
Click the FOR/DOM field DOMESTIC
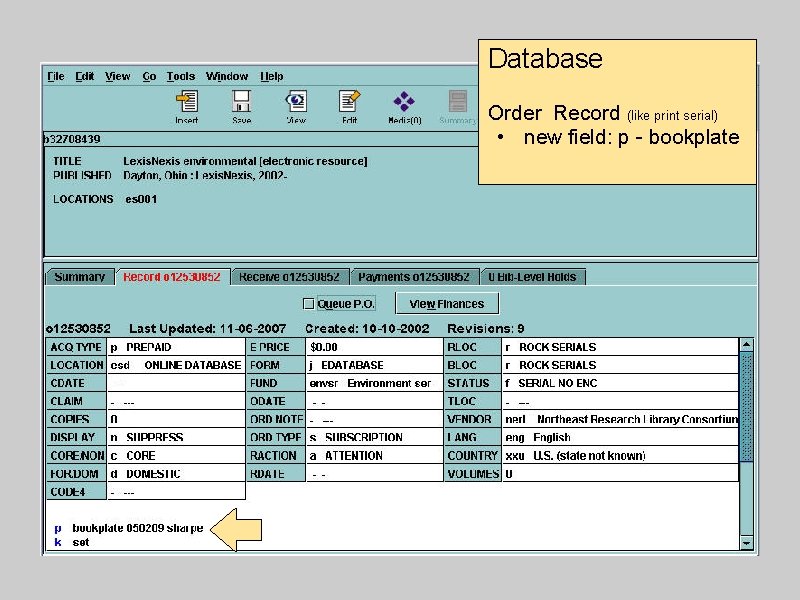click(x=176, y=474)
